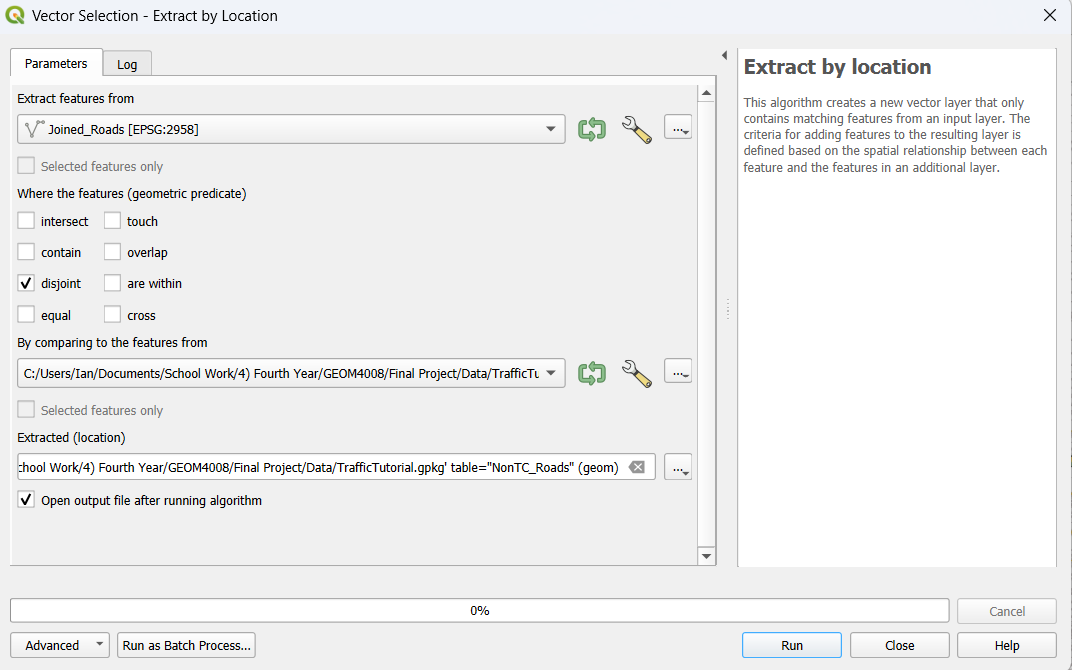Browse for comparison layer with ellipsis button

(x=678, y=373)
